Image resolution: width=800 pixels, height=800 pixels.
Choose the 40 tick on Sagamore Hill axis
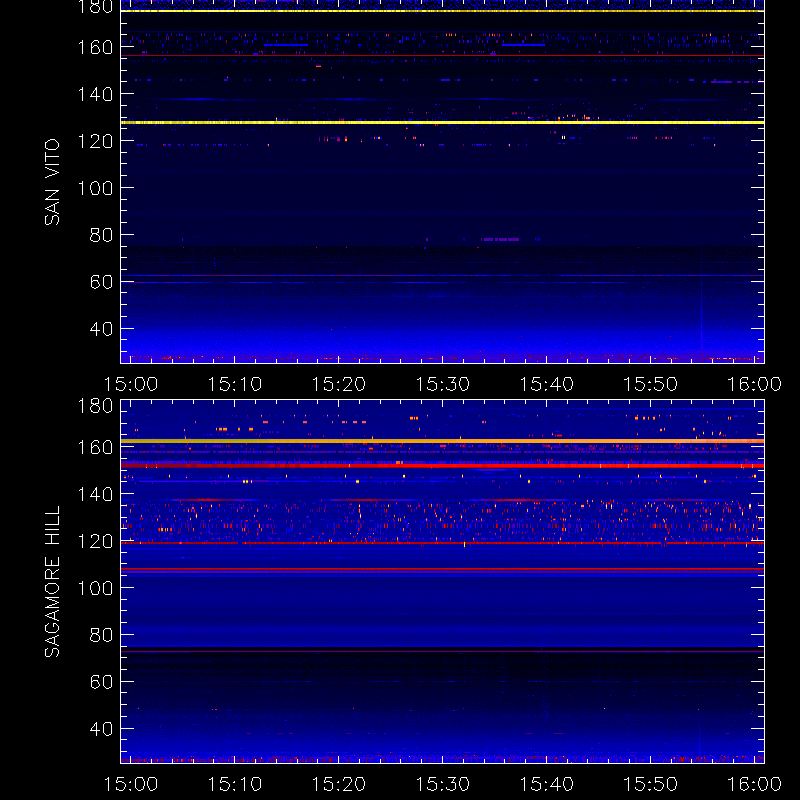tap(101, 729)
